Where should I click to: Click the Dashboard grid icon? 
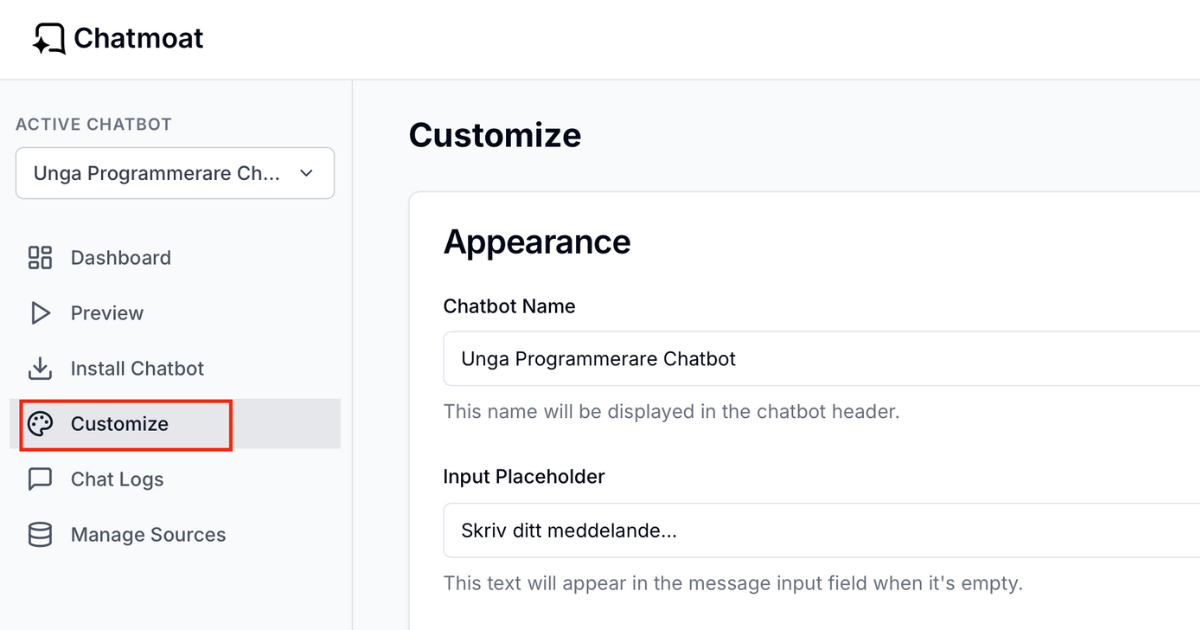pos(40,258)
